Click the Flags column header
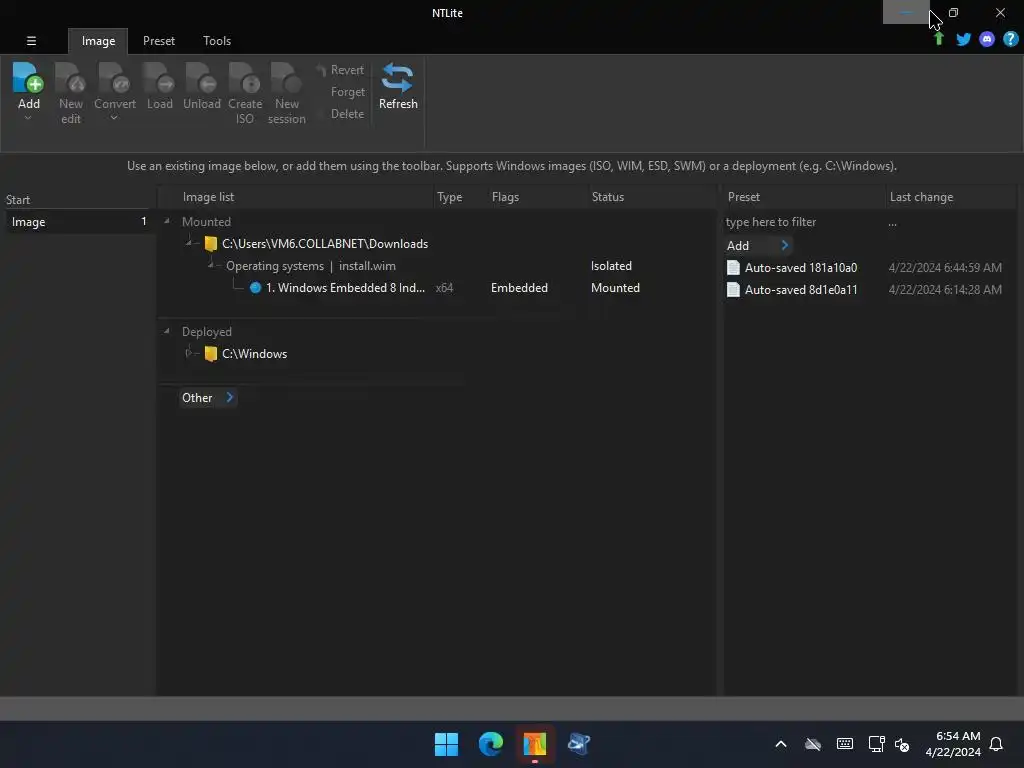 click(x=505, y=197)
